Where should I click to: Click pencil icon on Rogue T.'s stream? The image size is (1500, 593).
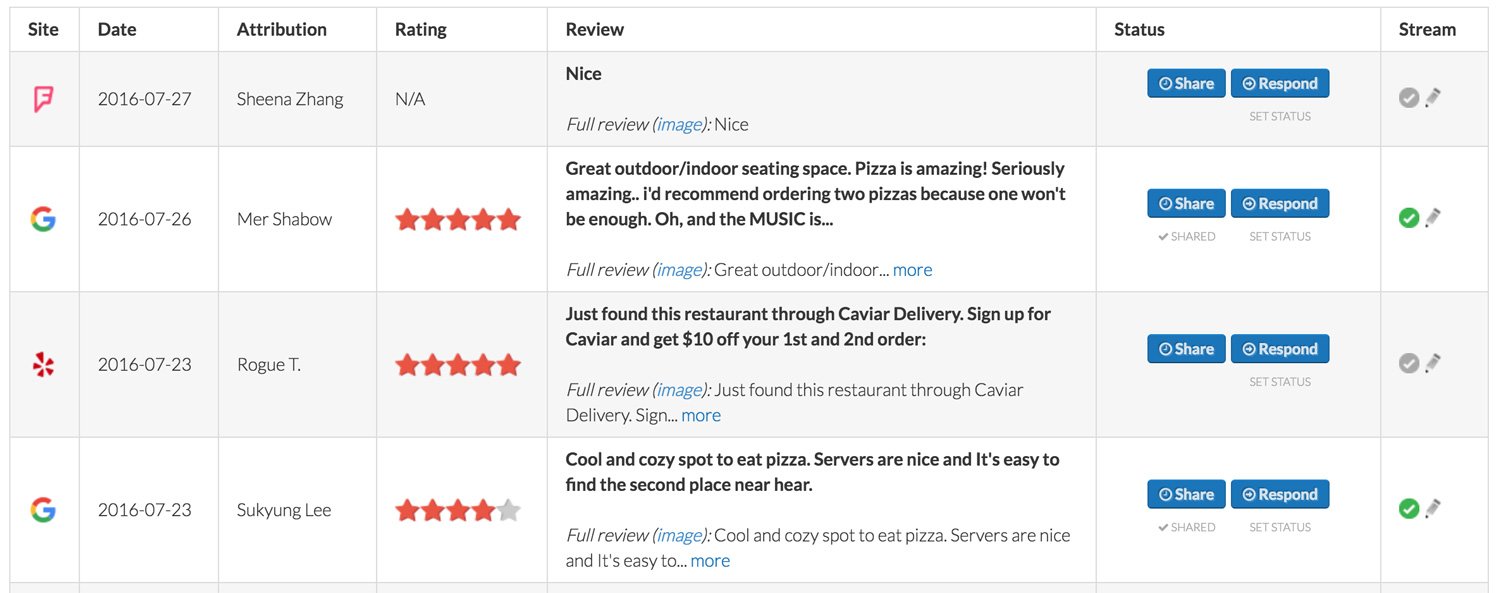click(1433, 363)
